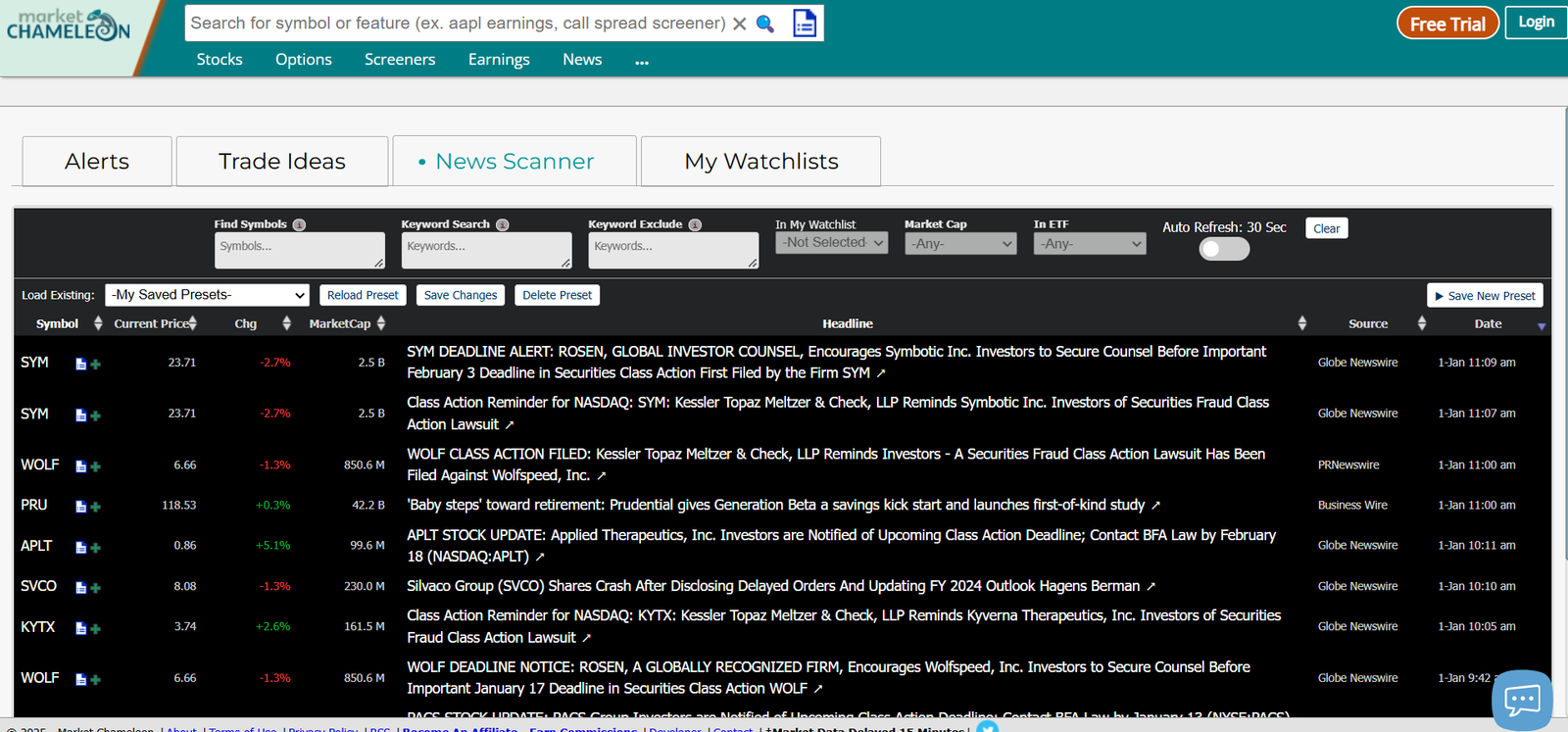Click the Save New Preset button
This screenshot has height=732, width=1568.
tap(1485, 296)
